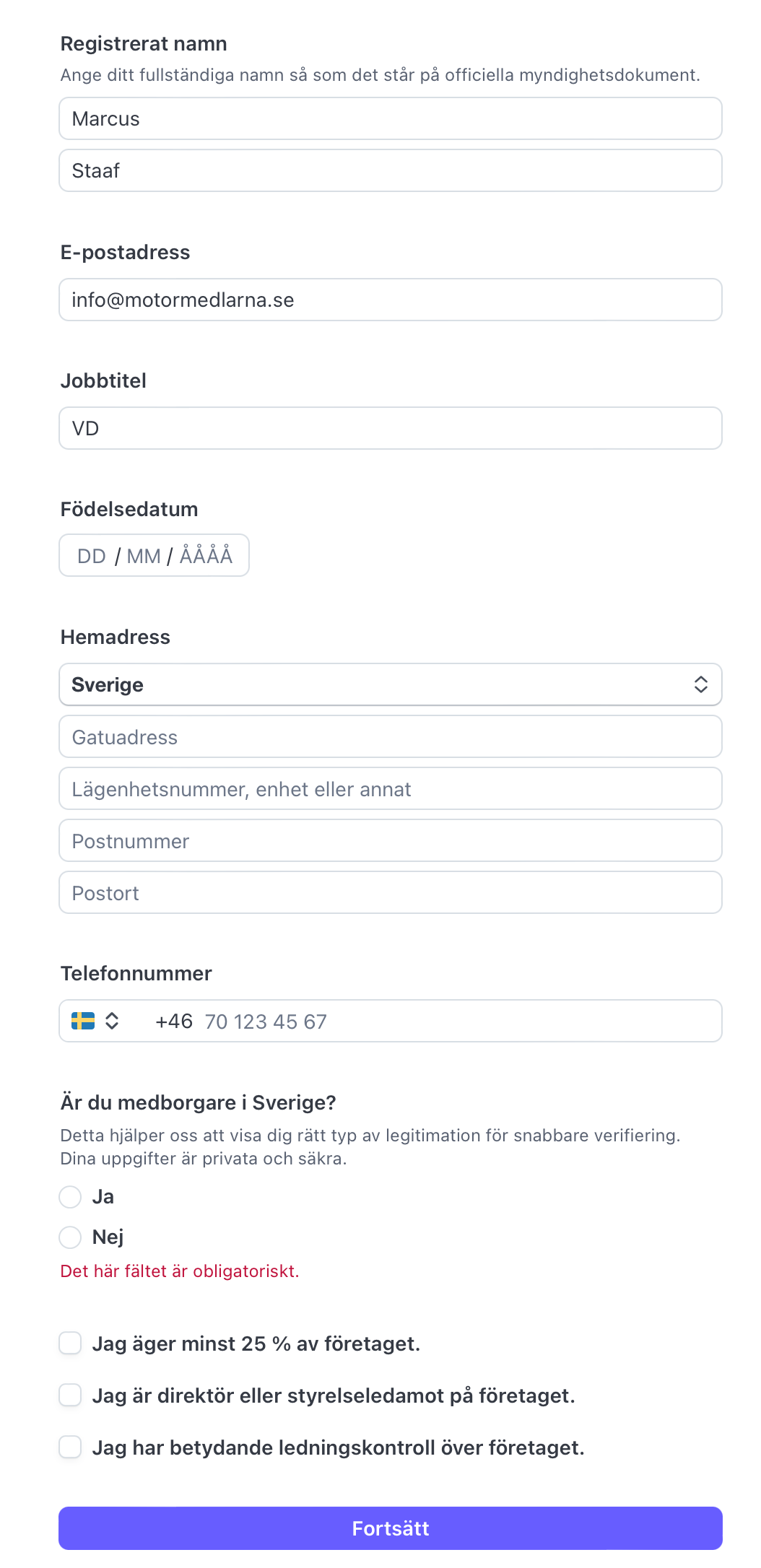761x1568 pixels.
Task: Click the Postort input field
Action: [x=390, y=893]
